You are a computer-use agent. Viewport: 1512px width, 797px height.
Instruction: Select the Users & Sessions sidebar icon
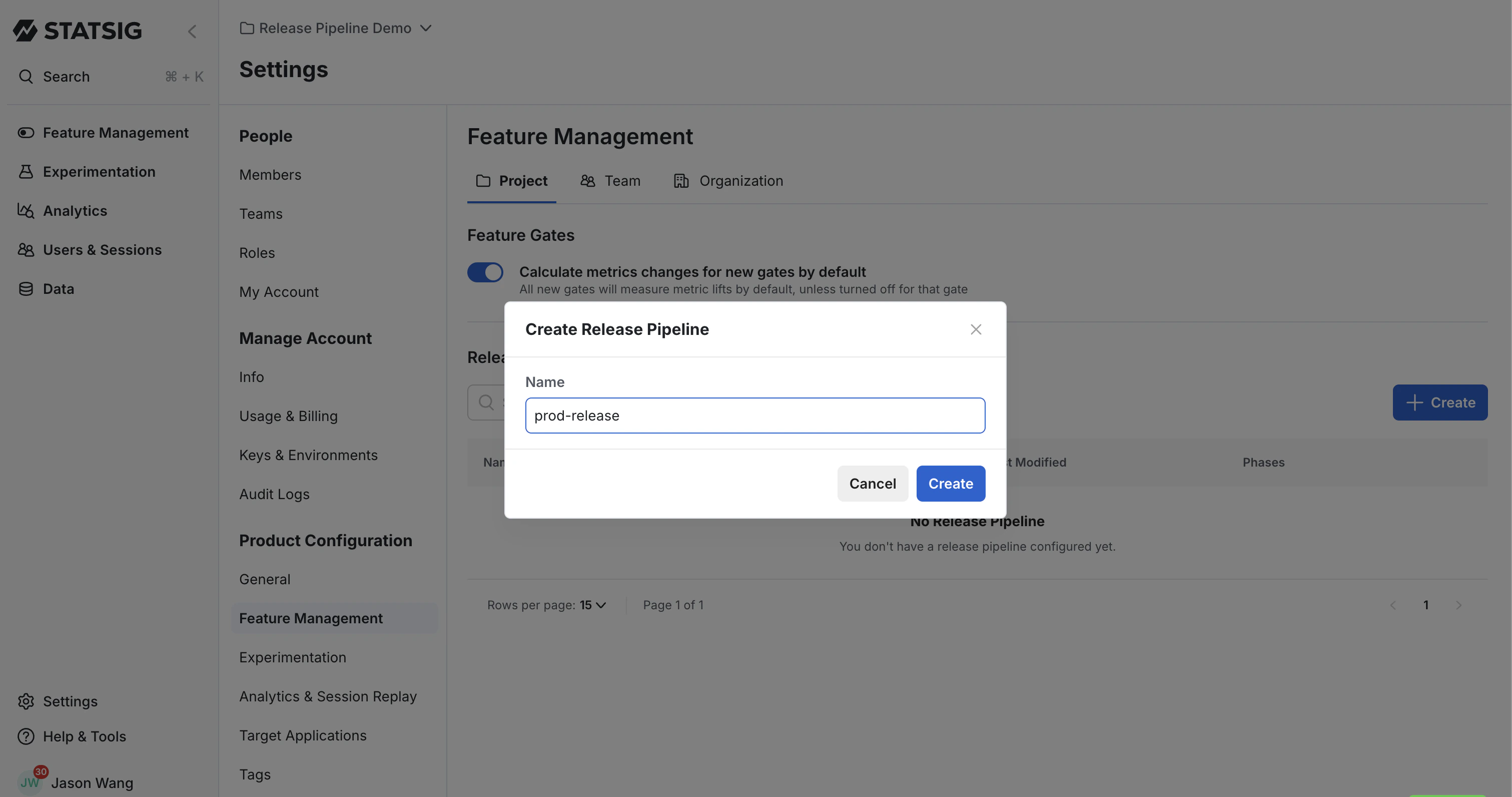(x=26, y=250)
